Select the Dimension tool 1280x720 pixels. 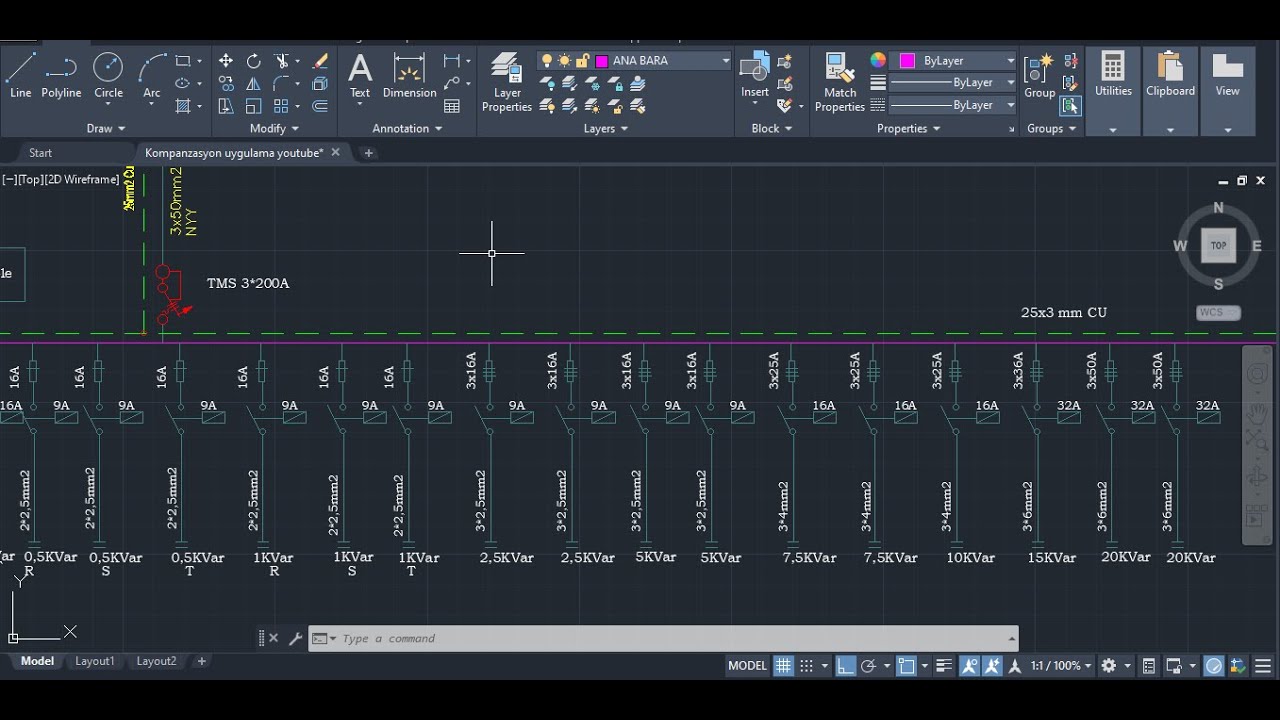pyautogui.click(x=410, y=75)
